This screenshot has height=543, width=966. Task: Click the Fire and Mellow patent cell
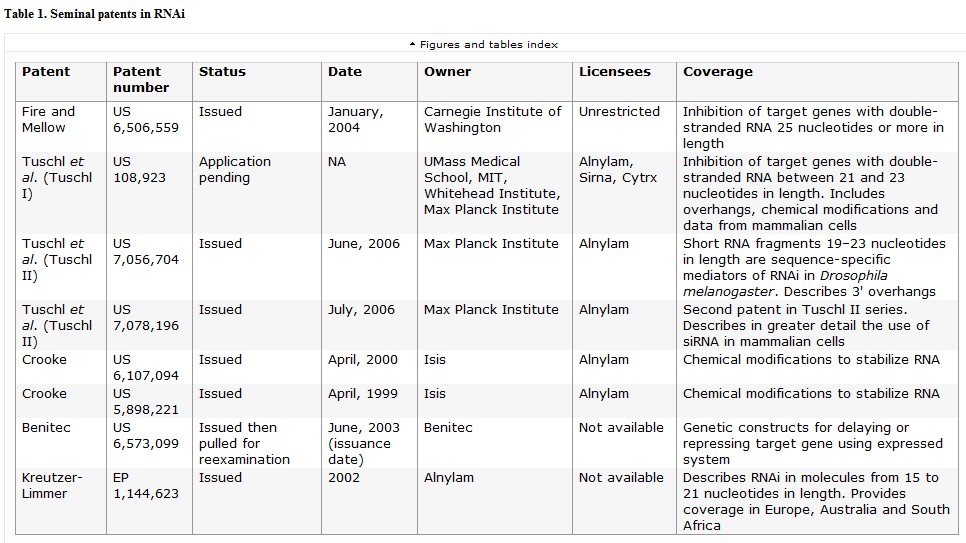click(48, 119)
